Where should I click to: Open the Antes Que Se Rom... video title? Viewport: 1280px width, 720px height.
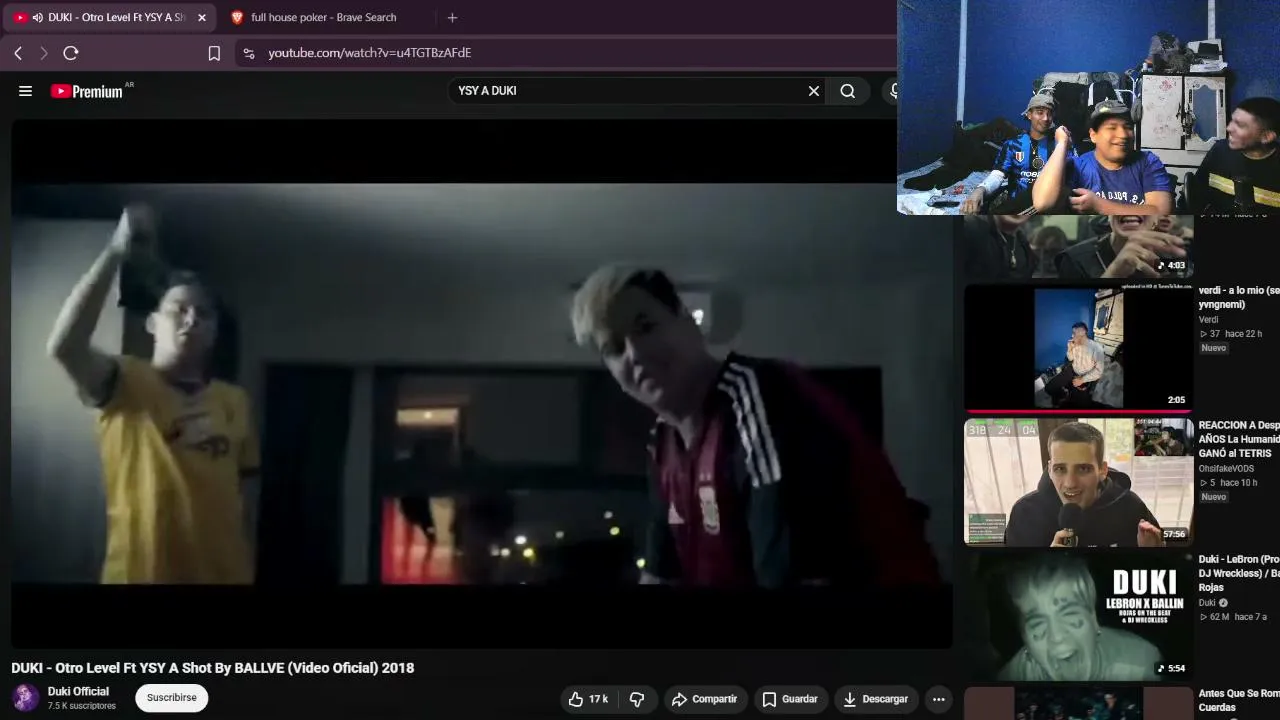click(1239, 700)
